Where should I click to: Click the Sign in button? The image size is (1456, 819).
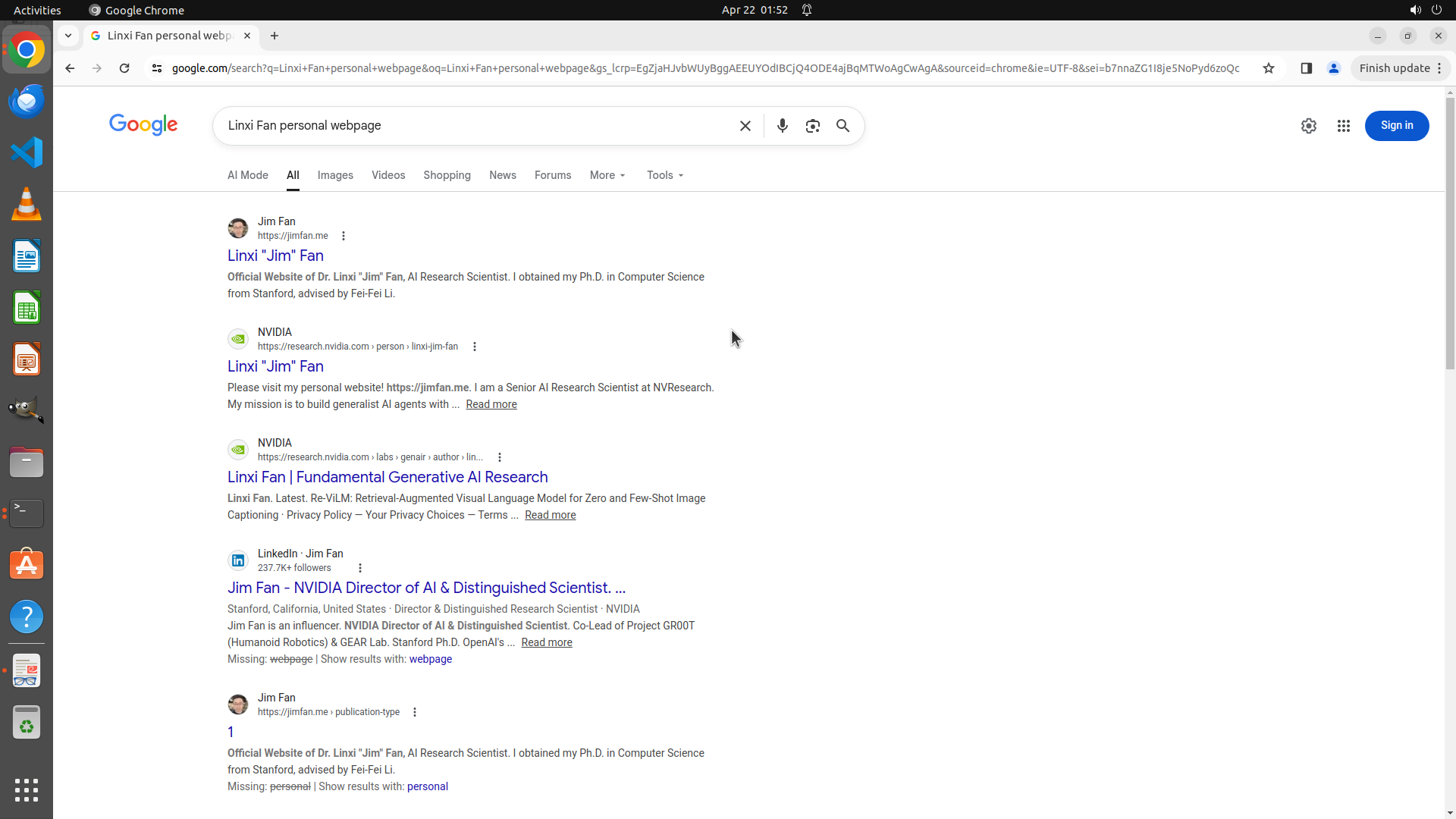tap(1396, 126)
